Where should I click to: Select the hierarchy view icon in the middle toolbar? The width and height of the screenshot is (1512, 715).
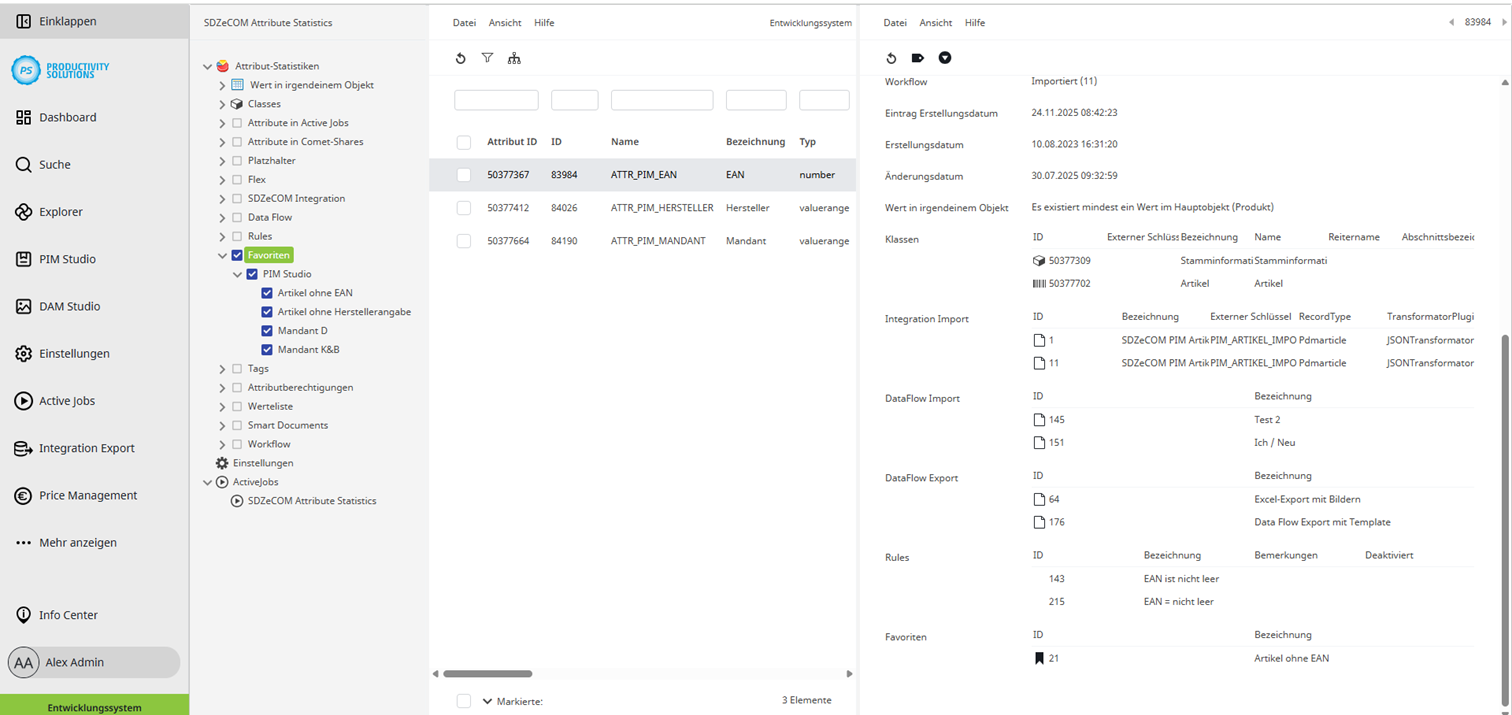514,58
